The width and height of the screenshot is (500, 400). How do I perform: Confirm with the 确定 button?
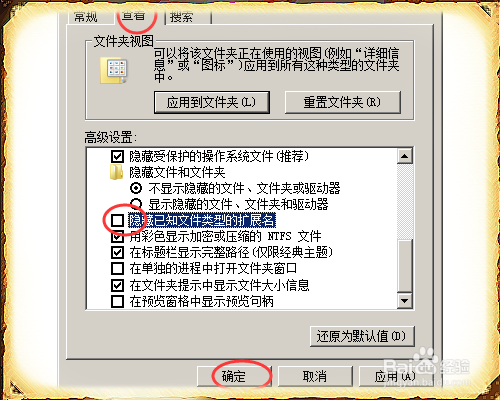click(234, 376)
